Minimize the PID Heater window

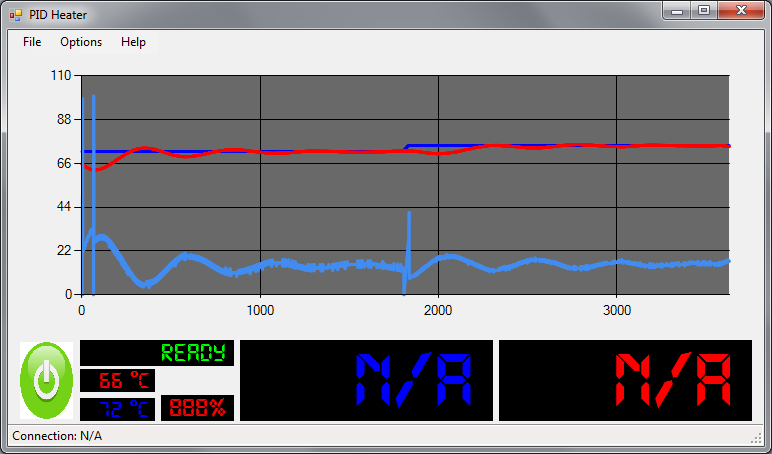coord(677,10)
